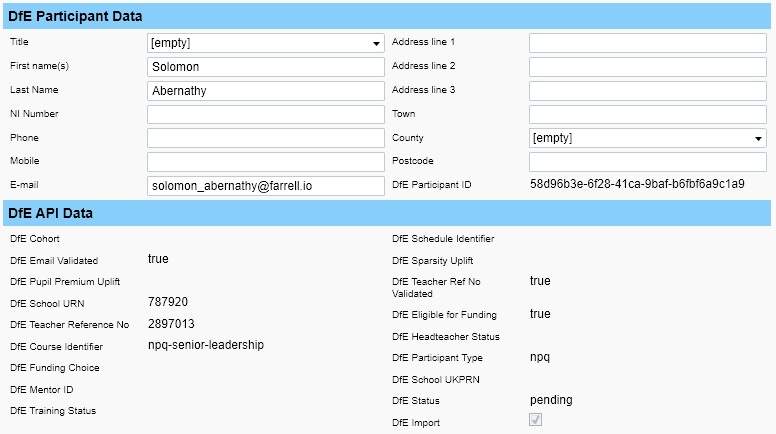Focus the Postcode input field
This screenshot has height=434, width=776.
[647, 162]
